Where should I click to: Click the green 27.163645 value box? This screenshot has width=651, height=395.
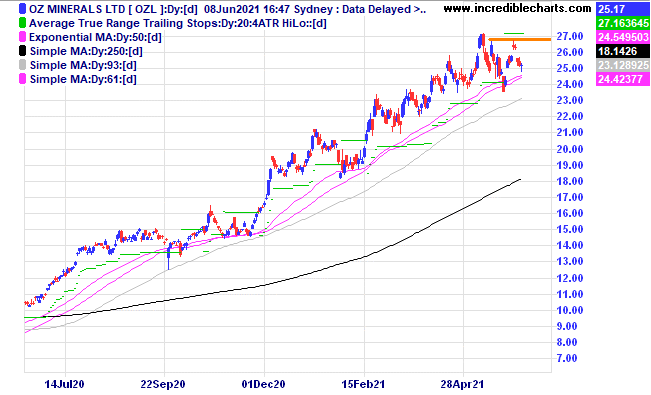click(x=623, y=23)
